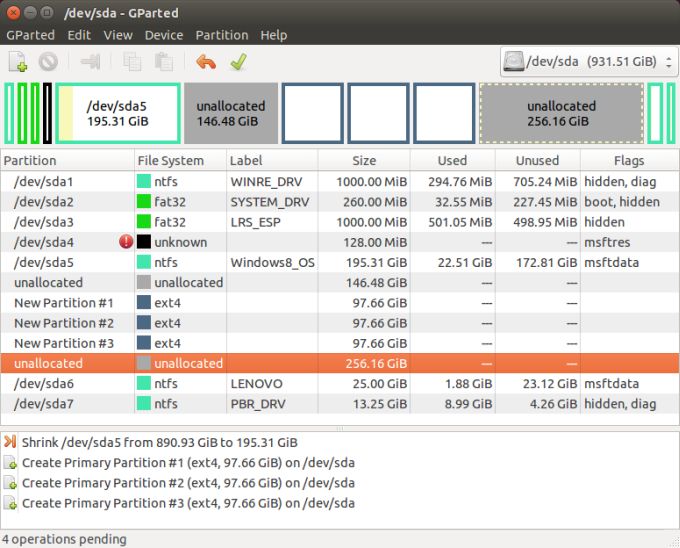Apply all operations with green checkmark
This screenshot has height=548, width=680.
coord(237,62)
